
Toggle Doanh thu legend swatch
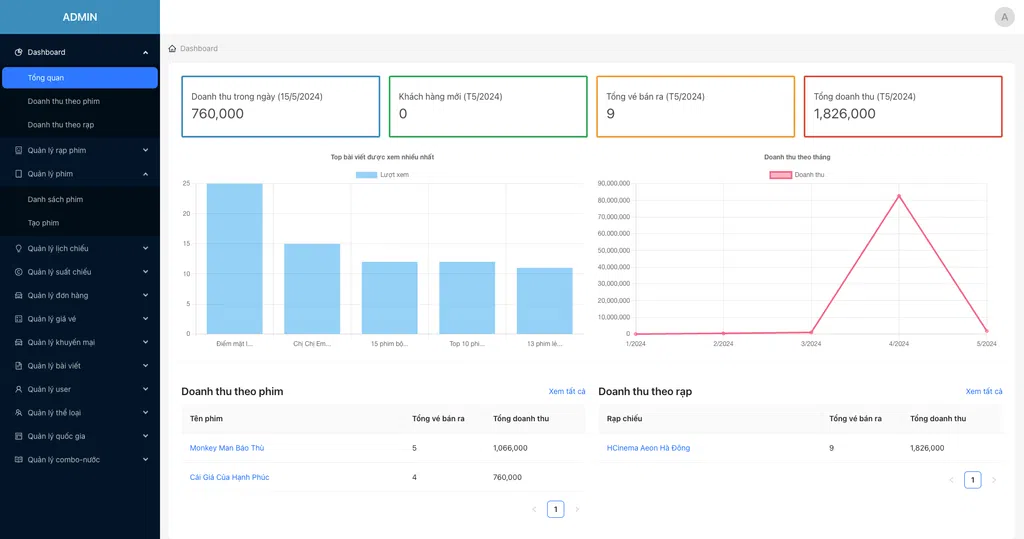click(780, 175)
